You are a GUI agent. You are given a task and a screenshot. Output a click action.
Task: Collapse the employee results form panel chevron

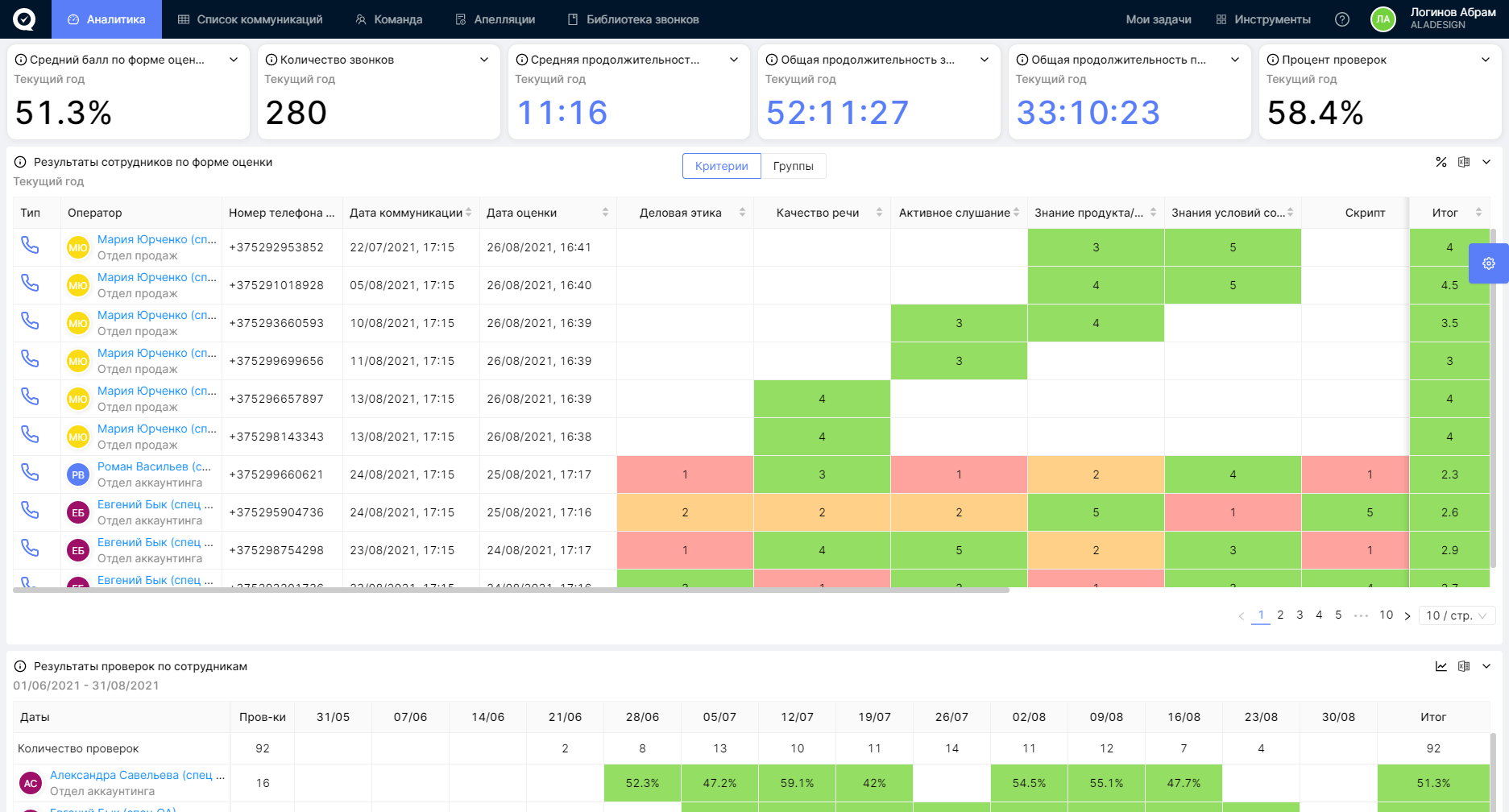click(1486, 162)
